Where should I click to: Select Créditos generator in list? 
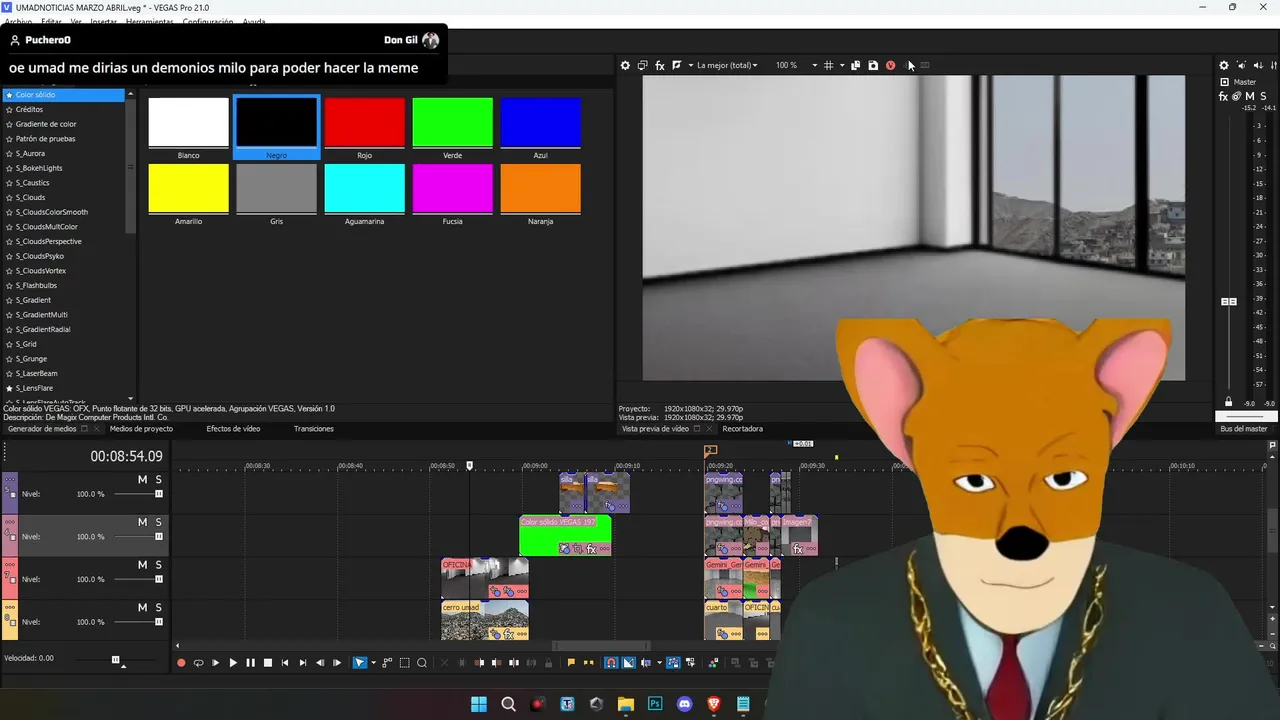[x=29, y=110]
